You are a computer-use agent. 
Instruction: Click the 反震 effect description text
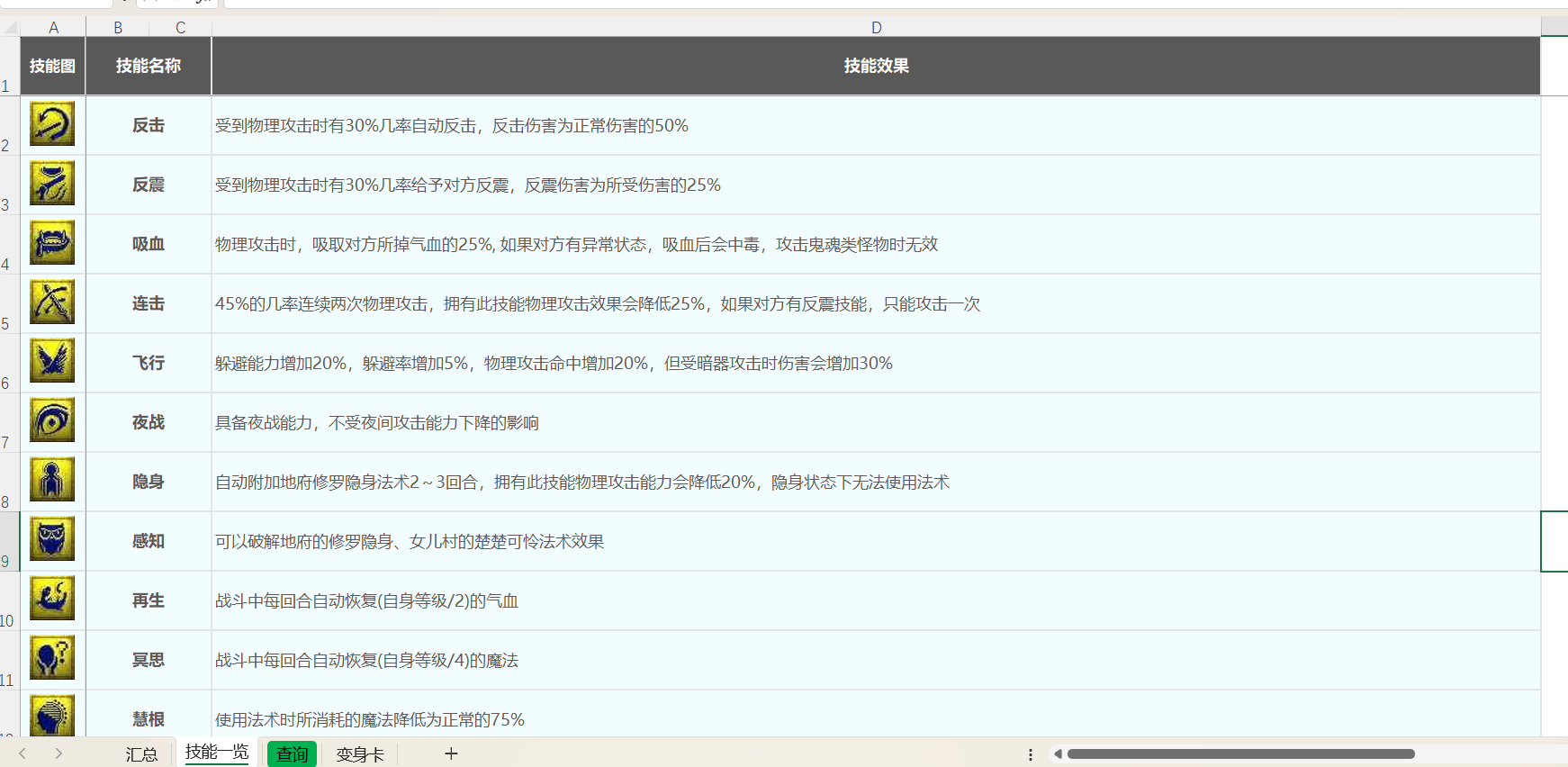click(x=468, y=185)
